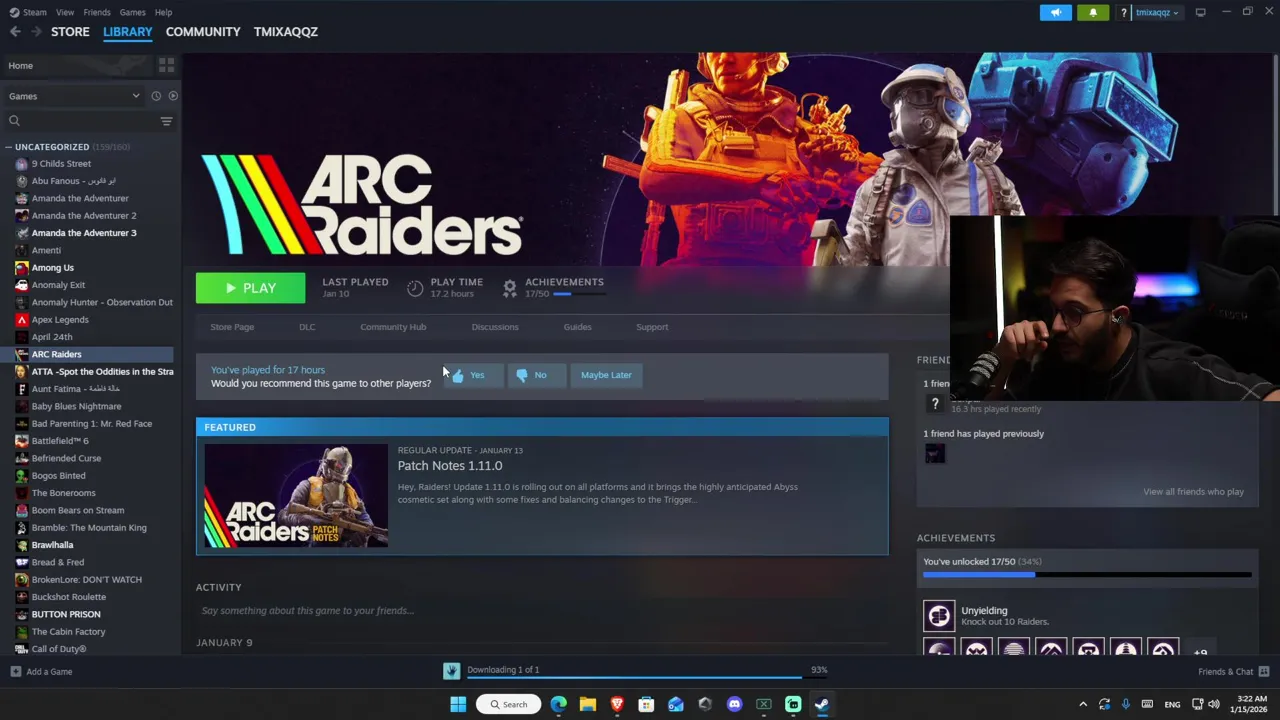Open the achievements gear icon under banner

[x=509, y=288]
